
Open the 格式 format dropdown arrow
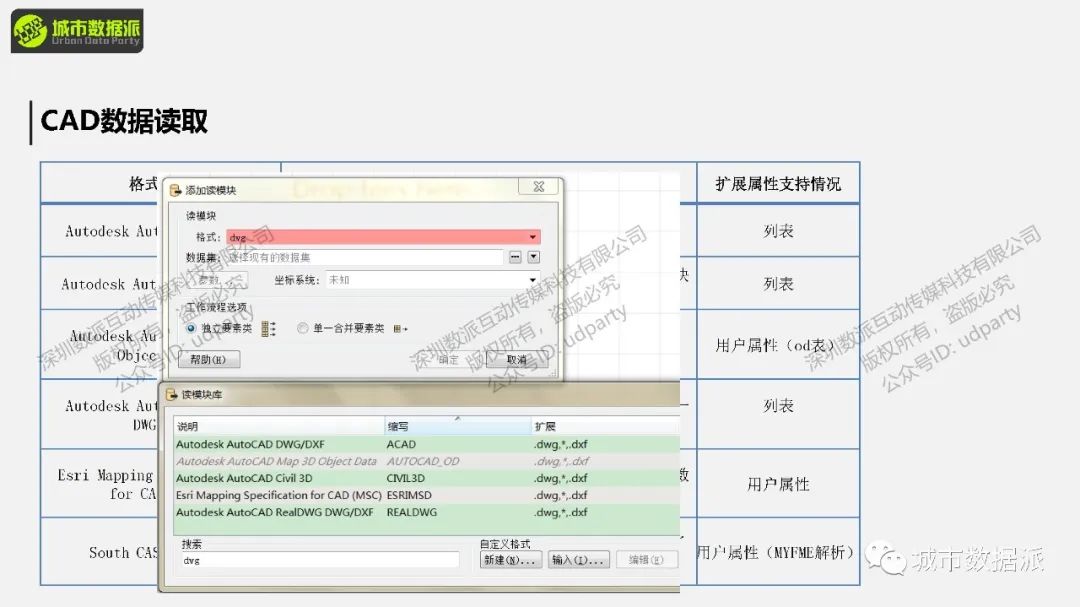[532, 237]
